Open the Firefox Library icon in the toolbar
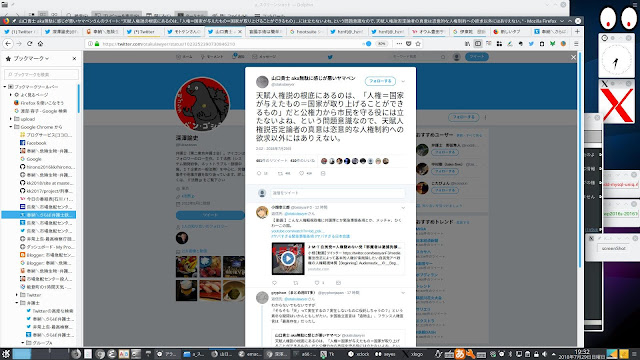Viewport: 640px width, 360px height. [467, 44]
